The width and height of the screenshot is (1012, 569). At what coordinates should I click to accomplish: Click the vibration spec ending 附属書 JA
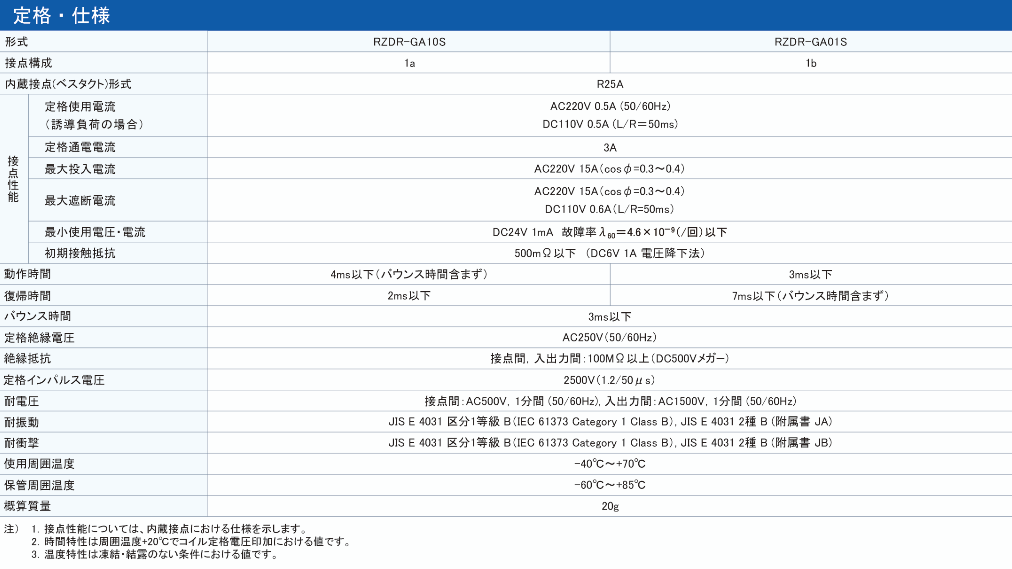click(610, 422)
